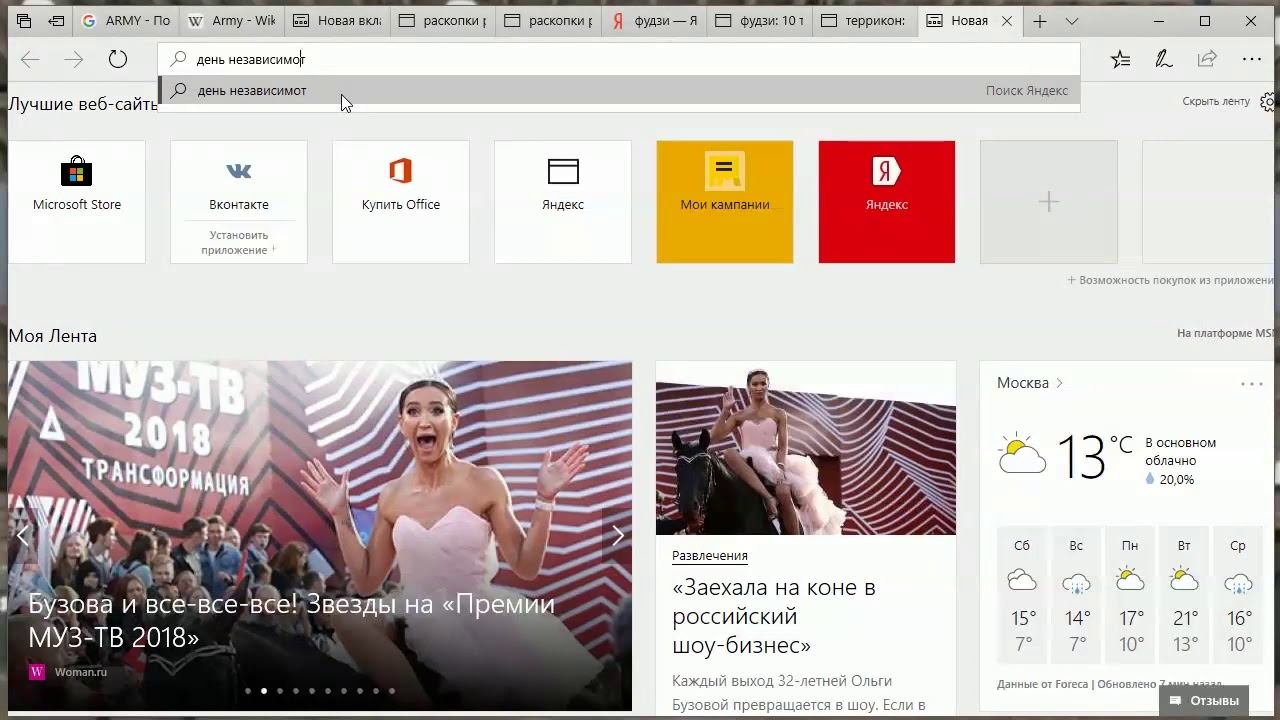Open the Favorites hub star icon
This screenshot has height=720, width=1280.
point(1121,59)
